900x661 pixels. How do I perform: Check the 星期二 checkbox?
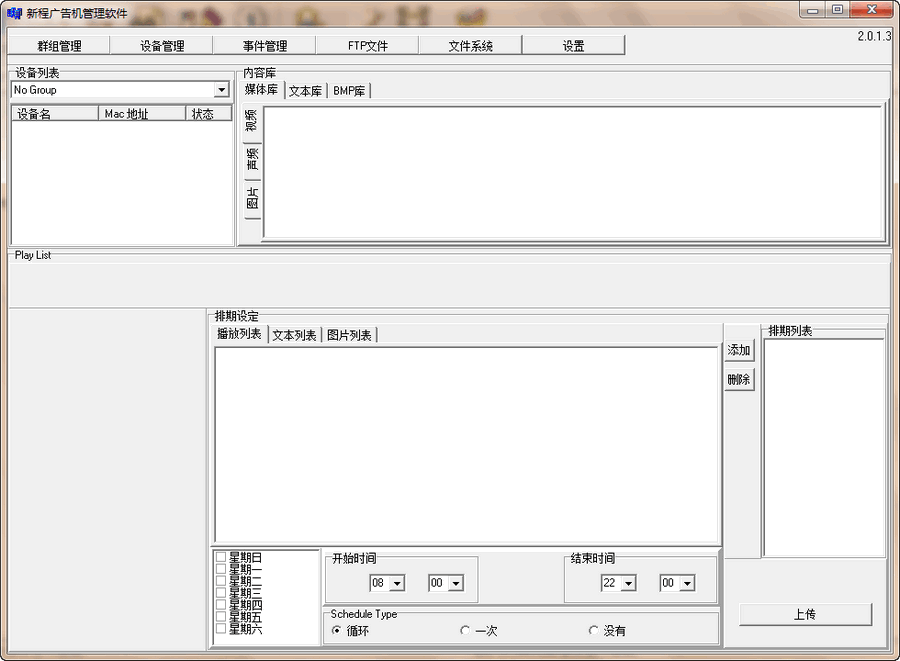[220, 581]
